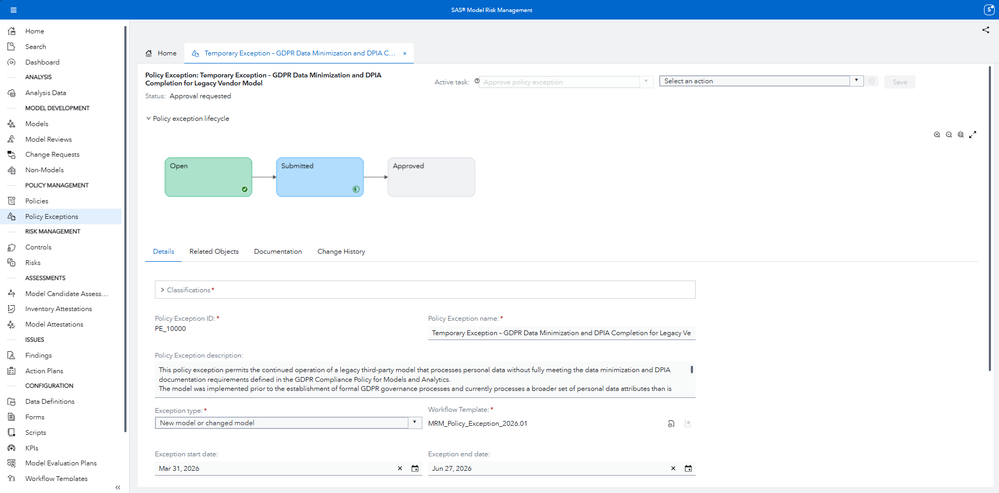Switch to the Related Objects tab
The height and width of the screenshot is (493, 999).
214,252
